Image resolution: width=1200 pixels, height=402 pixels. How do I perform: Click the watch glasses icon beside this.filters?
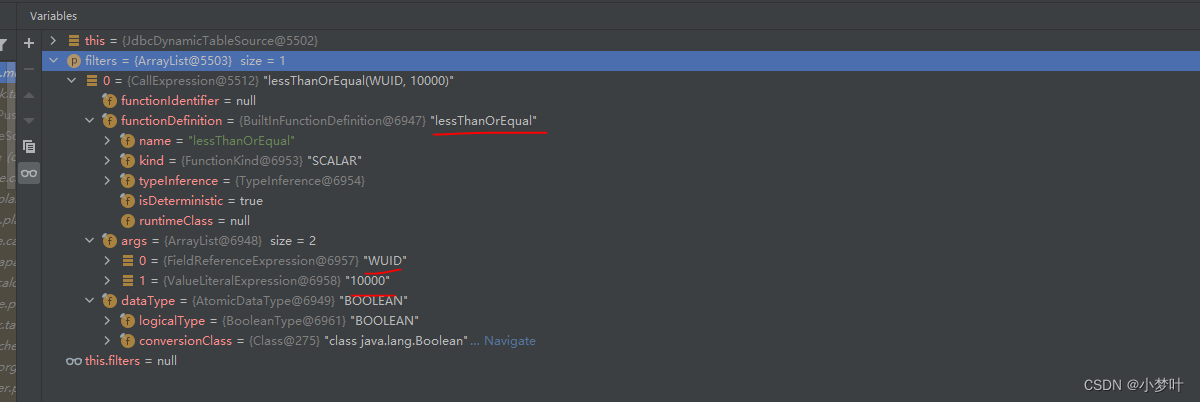coord(74,361)
